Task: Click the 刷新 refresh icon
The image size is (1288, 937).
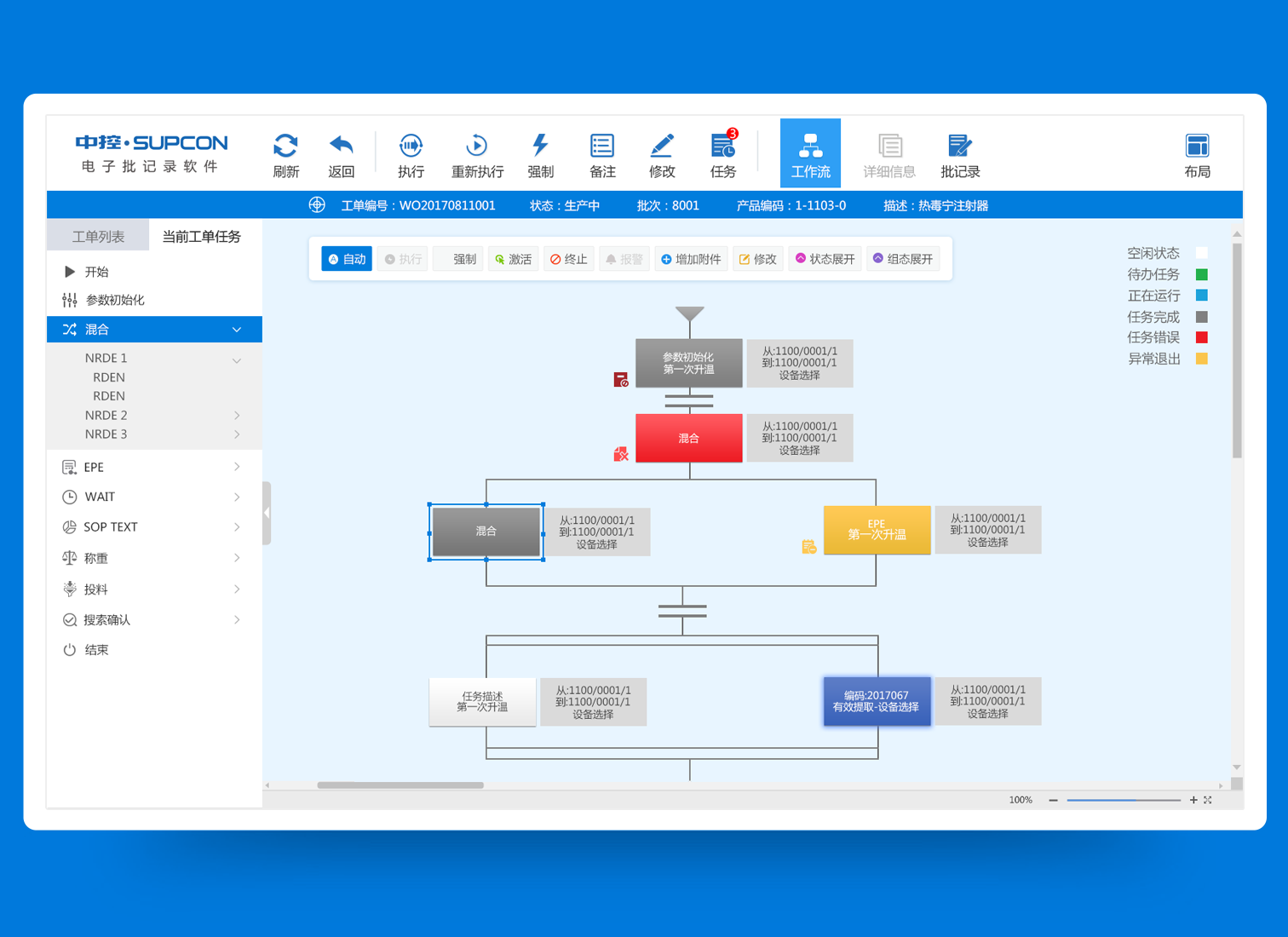Action: [x=285, y=145]
